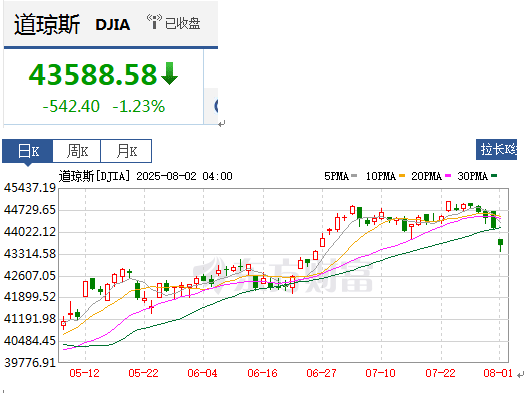Click the 07-10 date axis label

click(381, 373)
